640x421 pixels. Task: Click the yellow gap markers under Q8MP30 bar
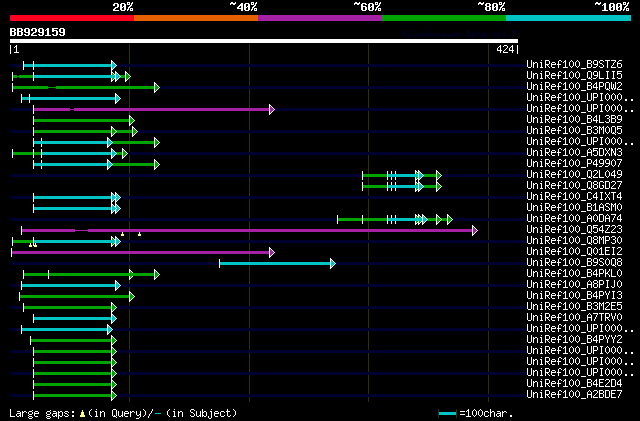(33, 245)
